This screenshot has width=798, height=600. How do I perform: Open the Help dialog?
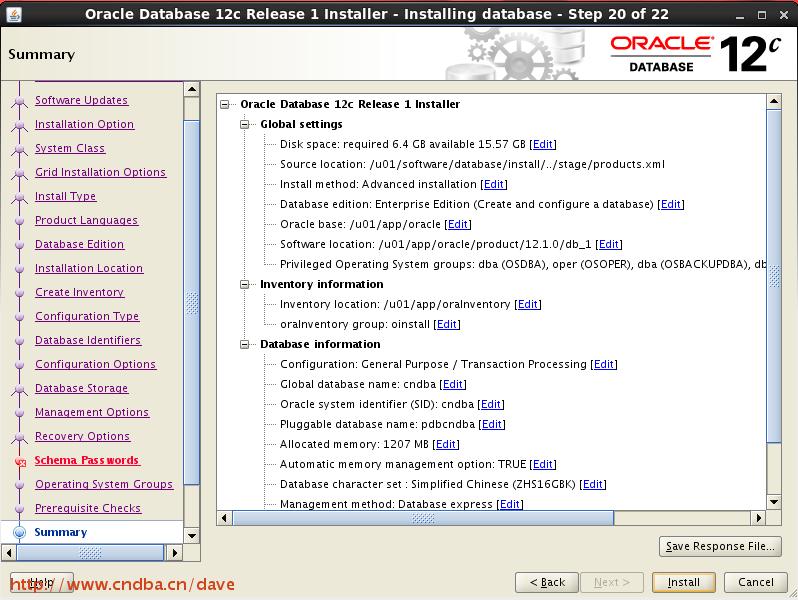coord(42,582)
